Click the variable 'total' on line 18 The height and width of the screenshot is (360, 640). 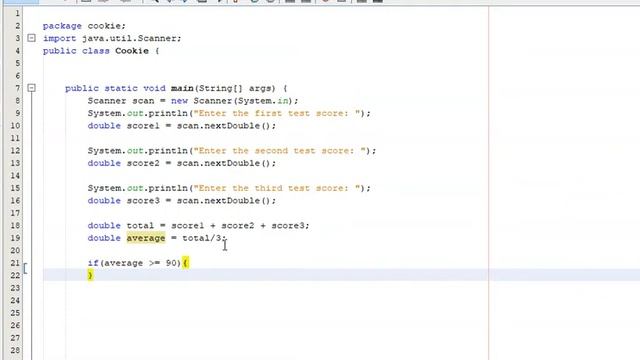[140, 226]
